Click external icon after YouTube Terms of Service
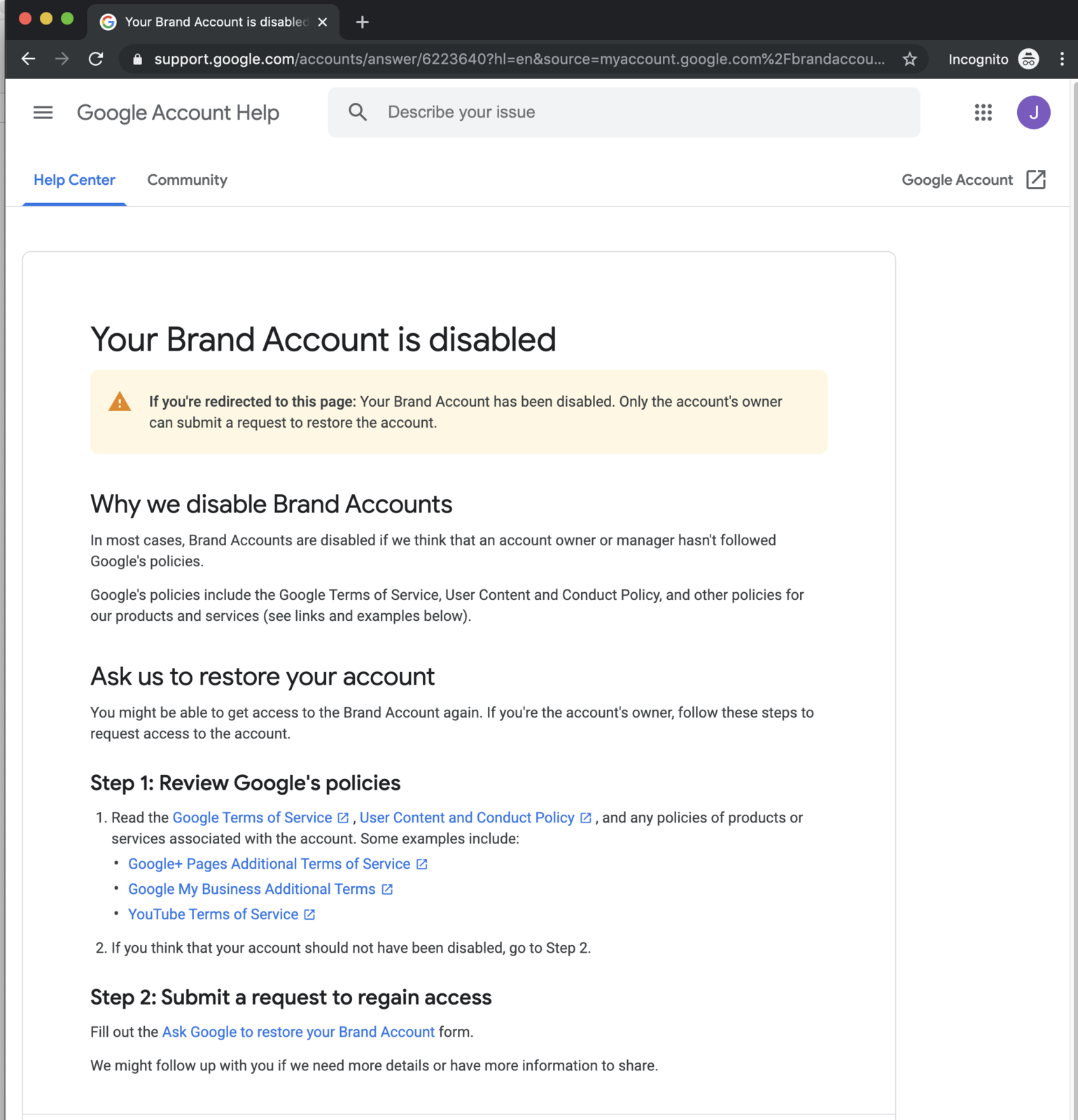1078x1120 pixels. pyautogui.click(x=309, y=914)
